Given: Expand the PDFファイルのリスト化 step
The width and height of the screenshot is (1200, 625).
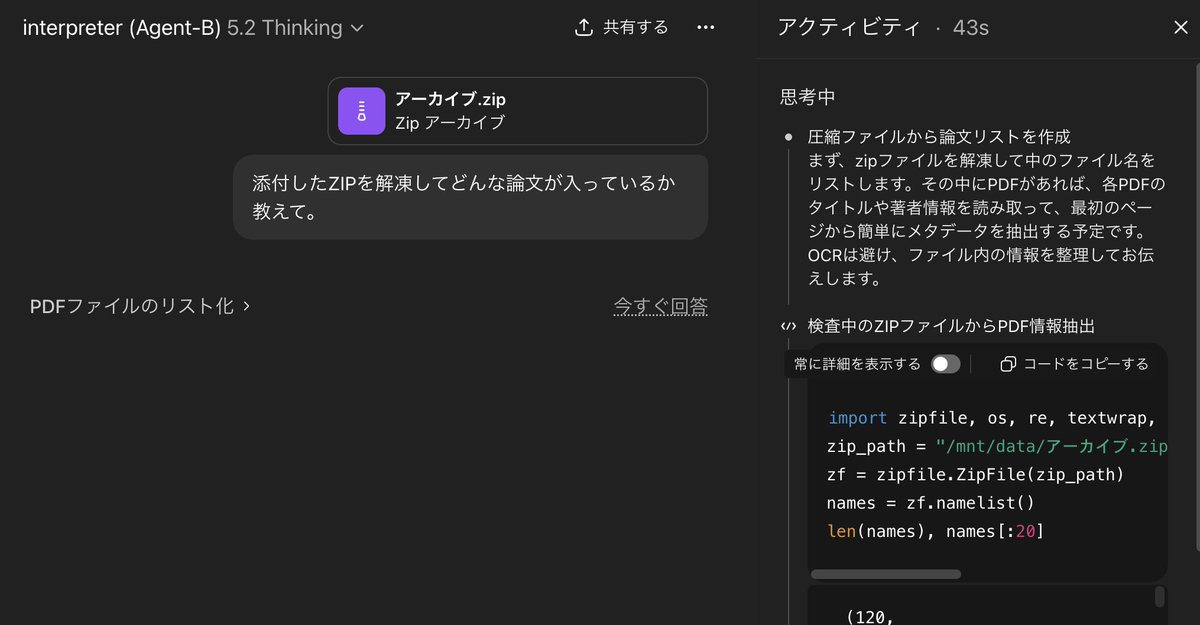Looking at the screenshot, I should [x=138, y=306].
